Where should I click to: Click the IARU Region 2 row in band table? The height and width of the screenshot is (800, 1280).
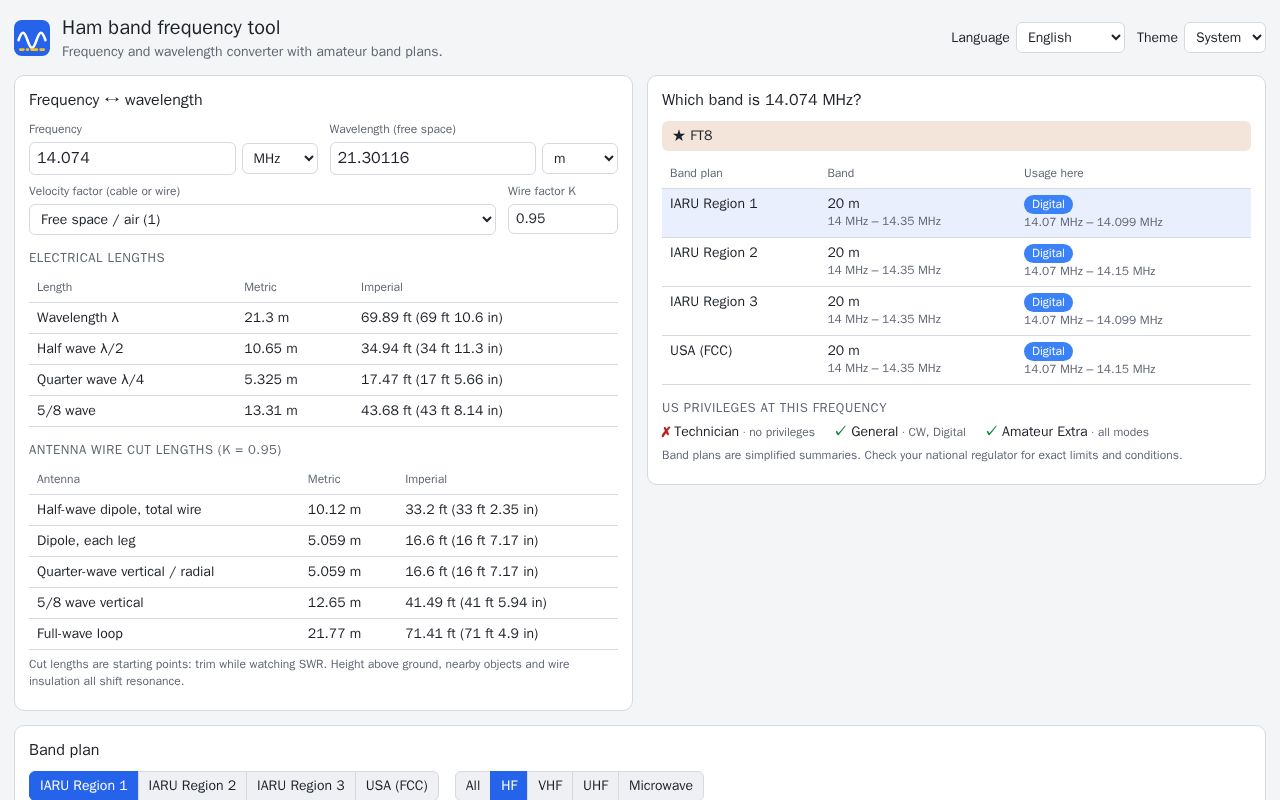tap(956, 262)
